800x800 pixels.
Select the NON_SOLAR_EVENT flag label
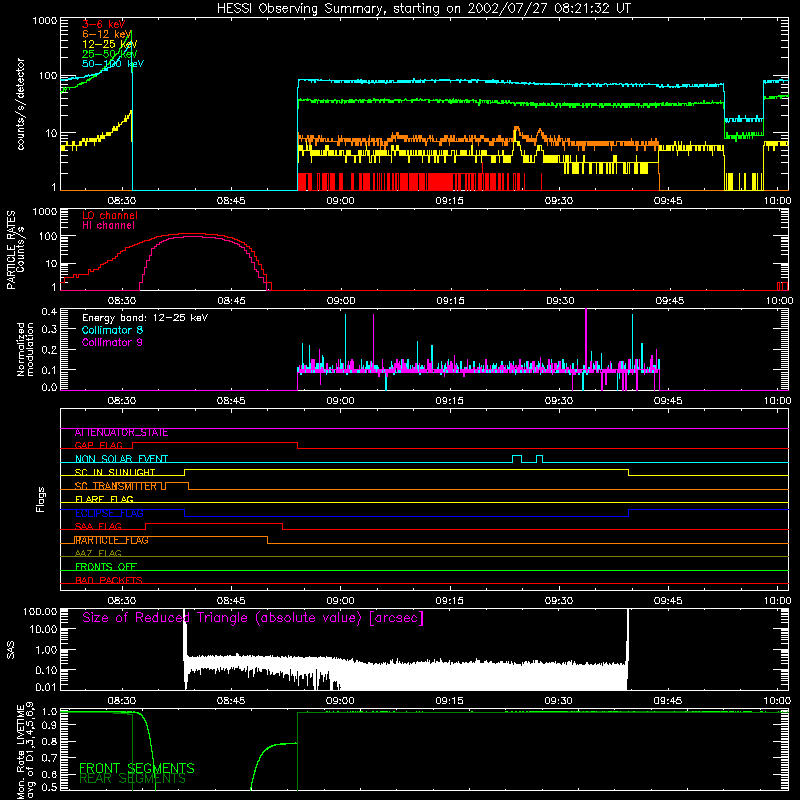coord(121,459)
